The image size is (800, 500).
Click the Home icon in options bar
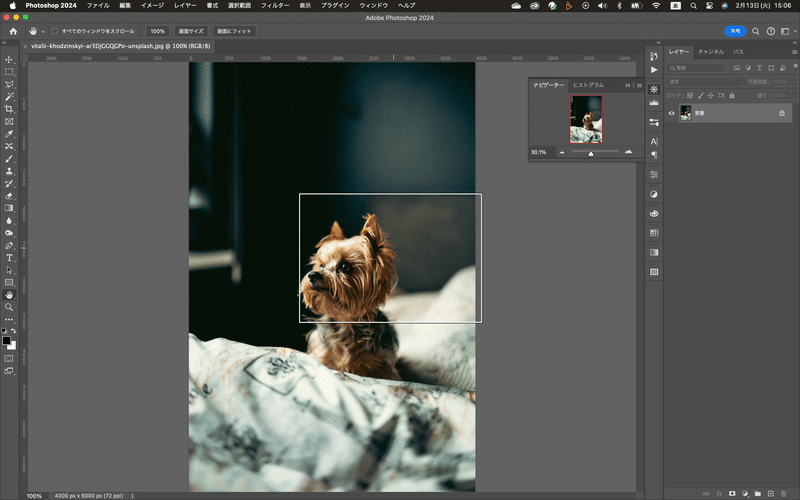pyautogui.click(x=13, y=31)
